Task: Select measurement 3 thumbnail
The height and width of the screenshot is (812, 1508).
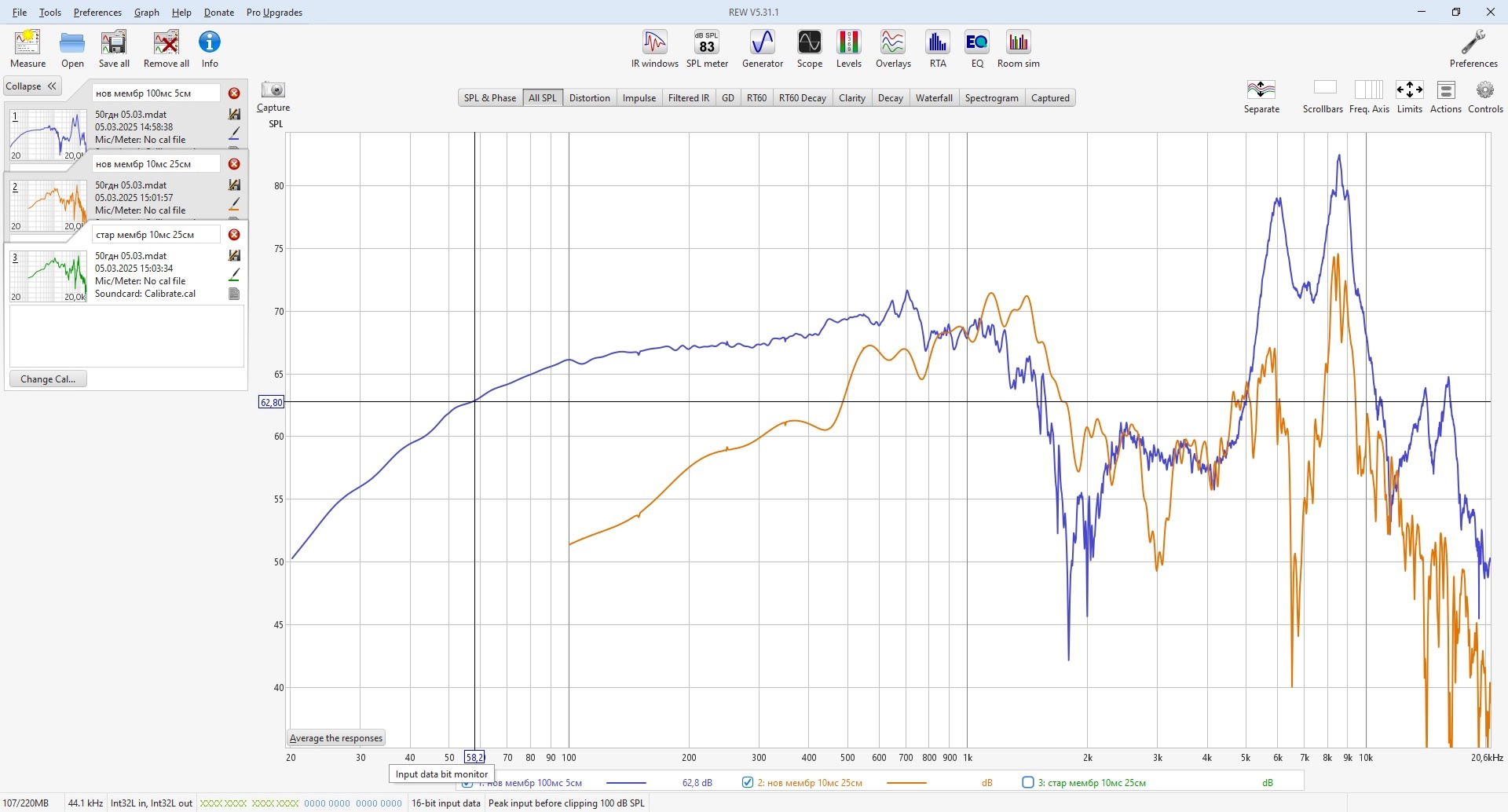Action: point(49,276)
